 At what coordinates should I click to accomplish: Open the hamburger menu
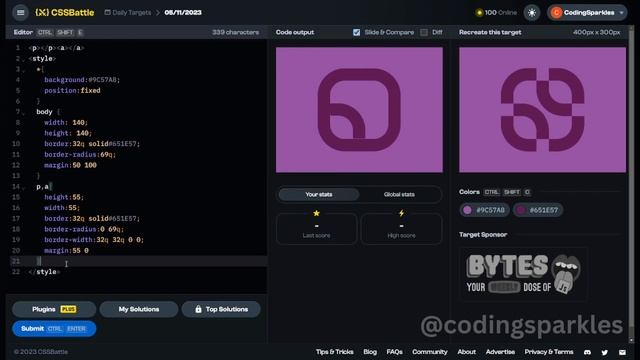pos(20,13)
